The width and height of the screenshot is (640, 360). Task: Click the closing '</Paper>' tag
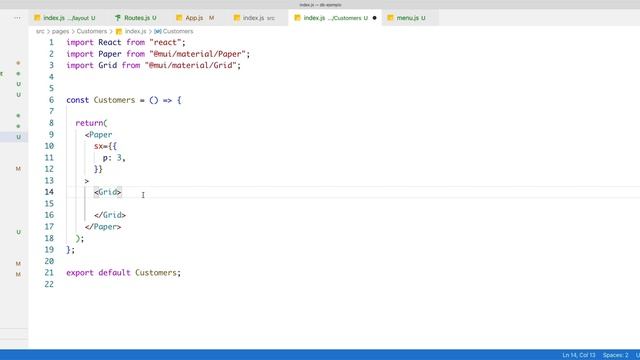coord(103,227)
